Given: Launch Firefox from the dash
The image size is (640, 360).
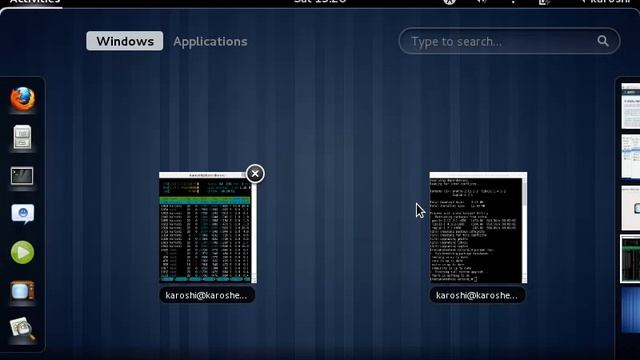Looking at the screenshot, I should (22, 98).
